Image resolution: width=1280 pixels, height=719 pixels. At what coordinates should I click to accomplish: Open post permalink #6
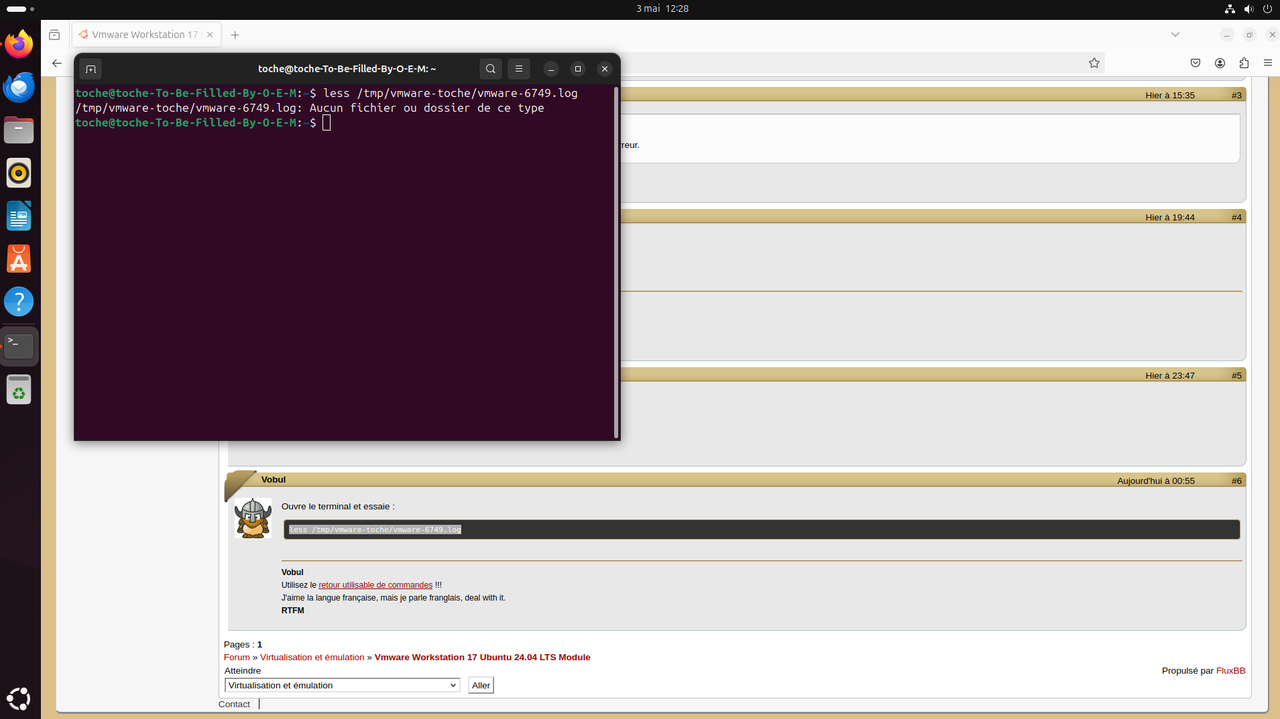[x=1237, y=481]
